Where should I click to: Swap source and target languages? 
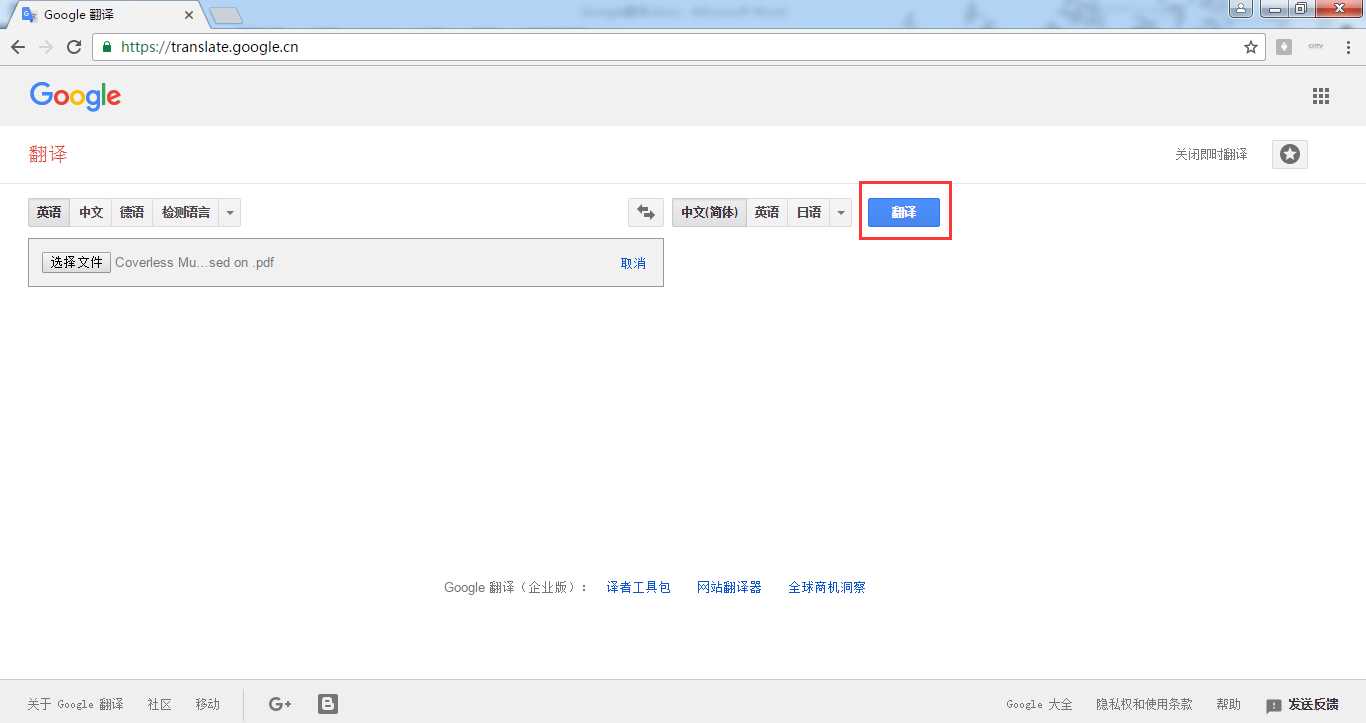point(646,212)
